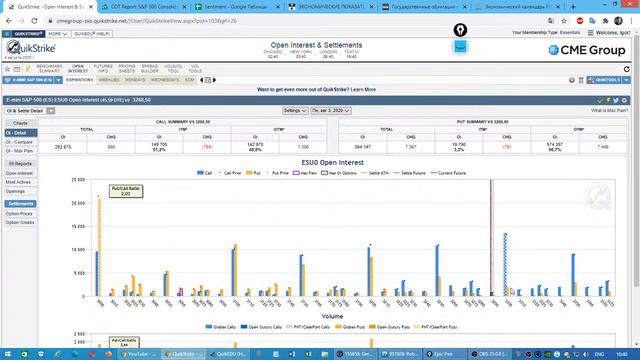Open the OBS Studio taskbar button
Image resolution: width=640 pixels, height=360 pixels.
pyautogui.click(x=489, y=354)
